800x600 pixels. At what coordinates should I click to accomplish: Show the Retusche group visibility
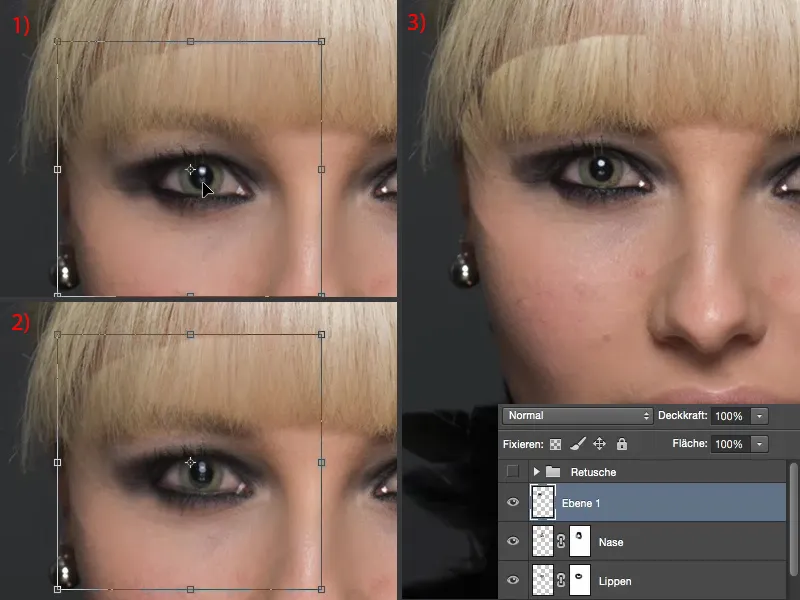[514, 472]
